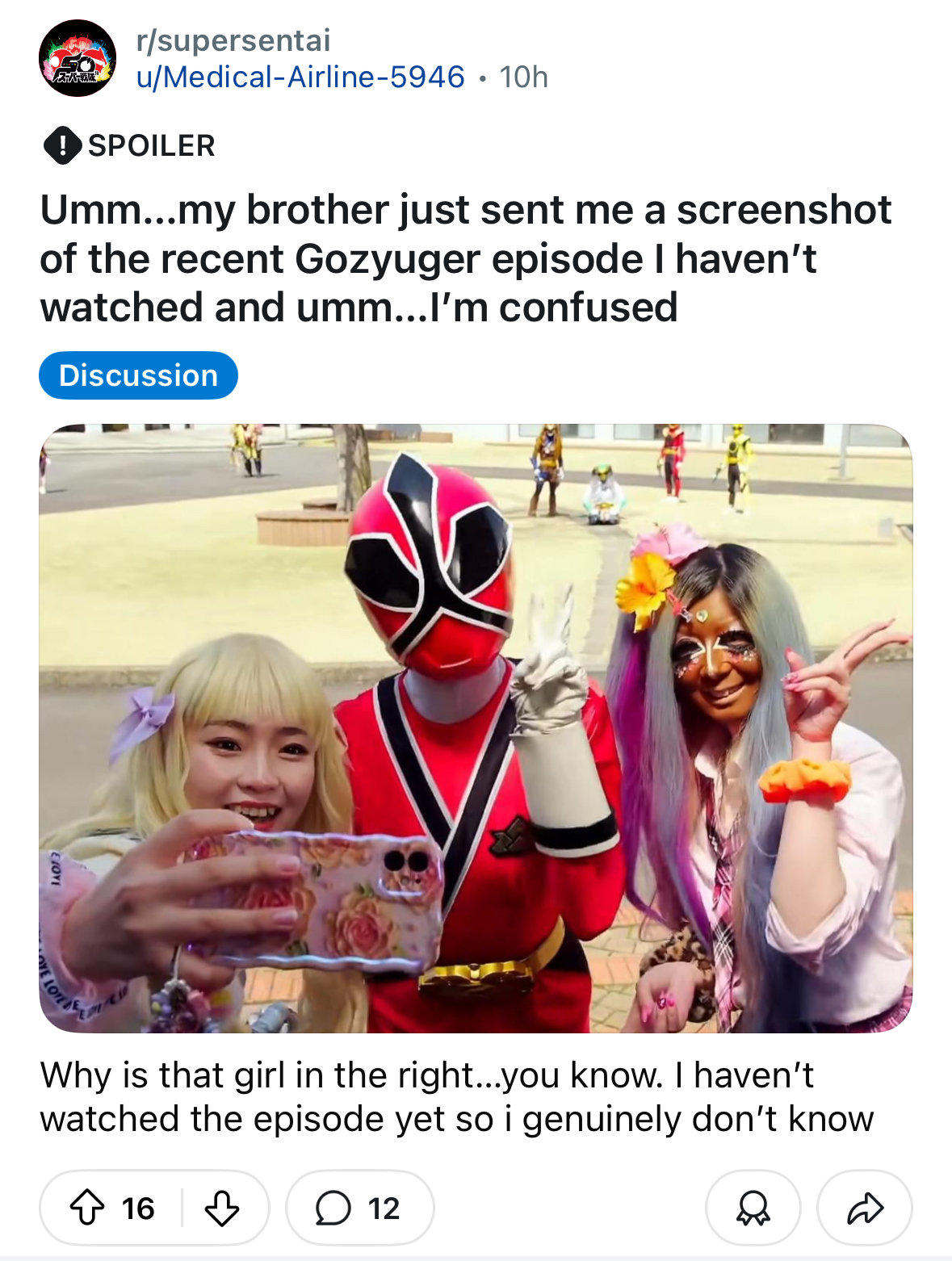Open the r/supersentai subreddit avatar
This screenshot has height=1261, width=952.
78,59
